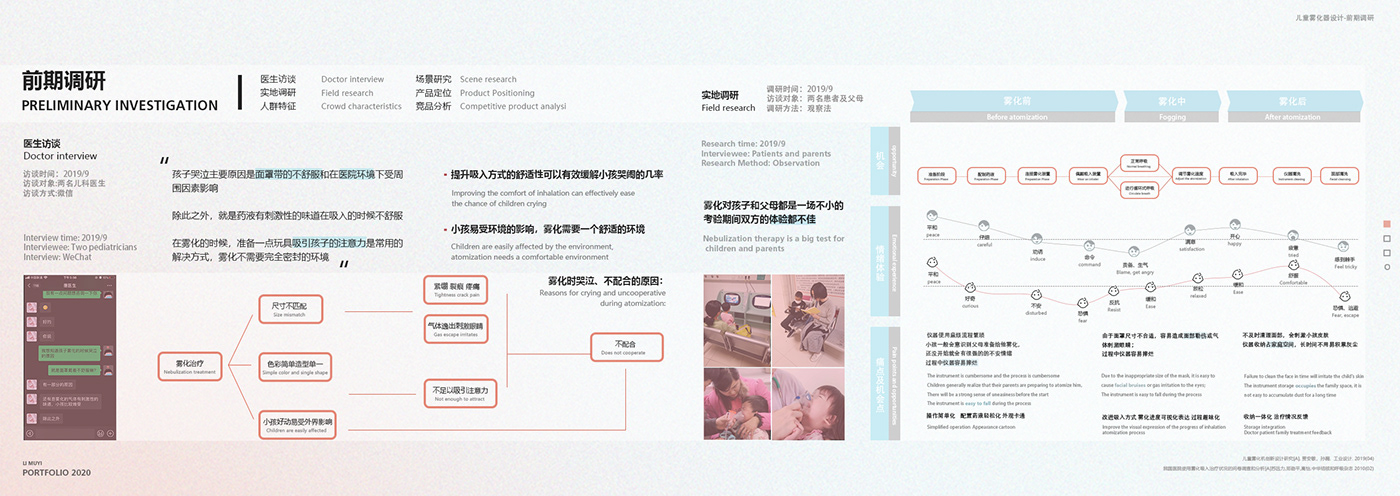The height and width of the screenshot is (496, 1400).
Task: Click 'Field research' in the header list
Action: (348, 93)
